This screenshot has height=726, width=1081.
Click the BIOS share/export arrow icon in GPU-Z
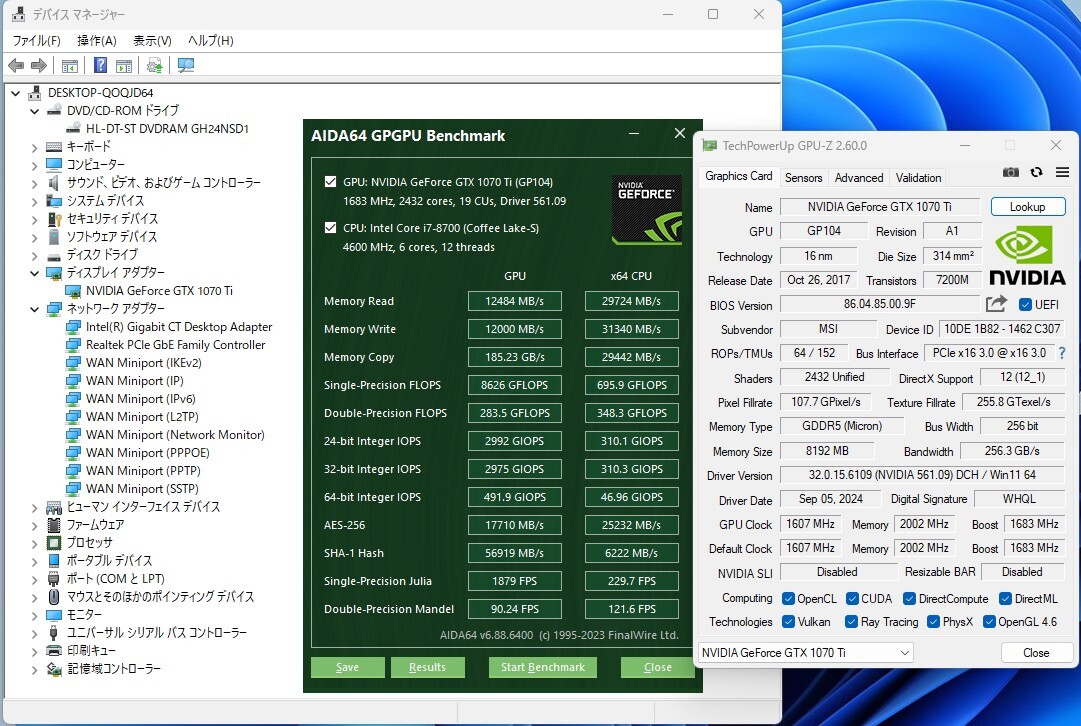point(996,304)
